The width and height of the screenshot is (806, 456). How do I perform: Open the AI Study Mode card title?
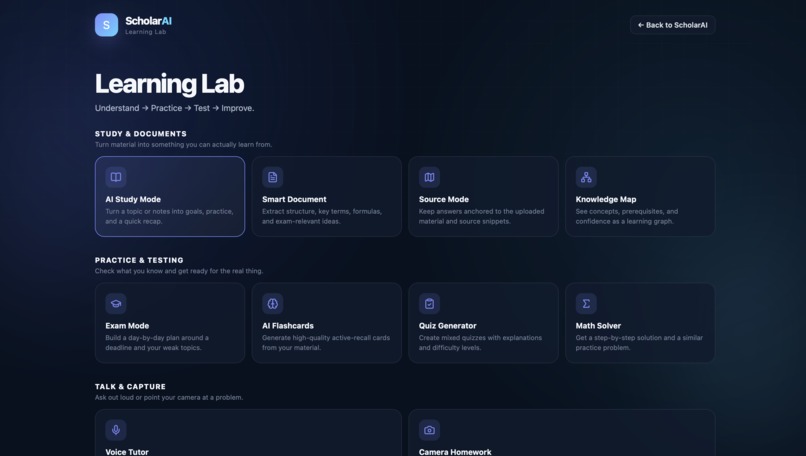point(133,199)
